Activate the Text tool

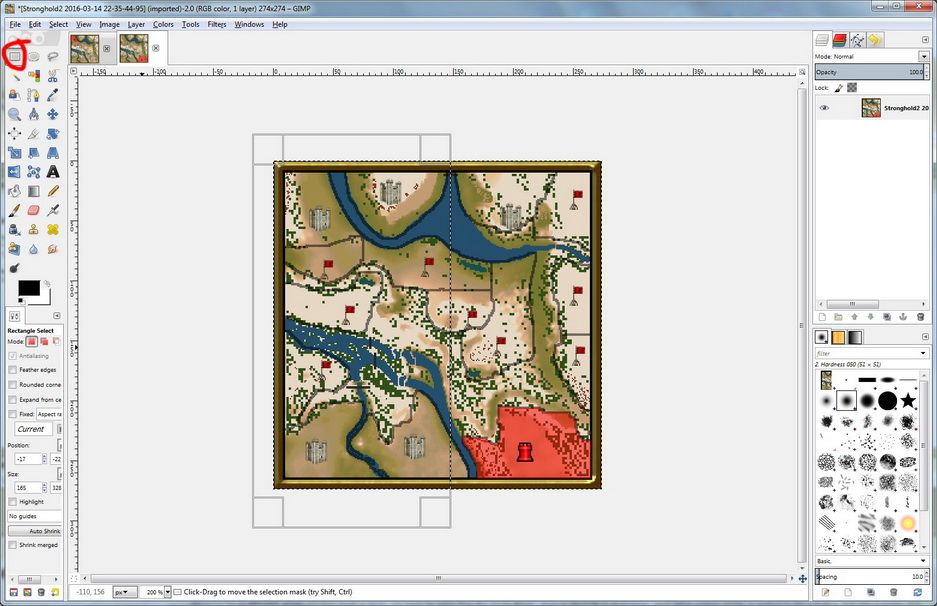[x=53, y=172]
